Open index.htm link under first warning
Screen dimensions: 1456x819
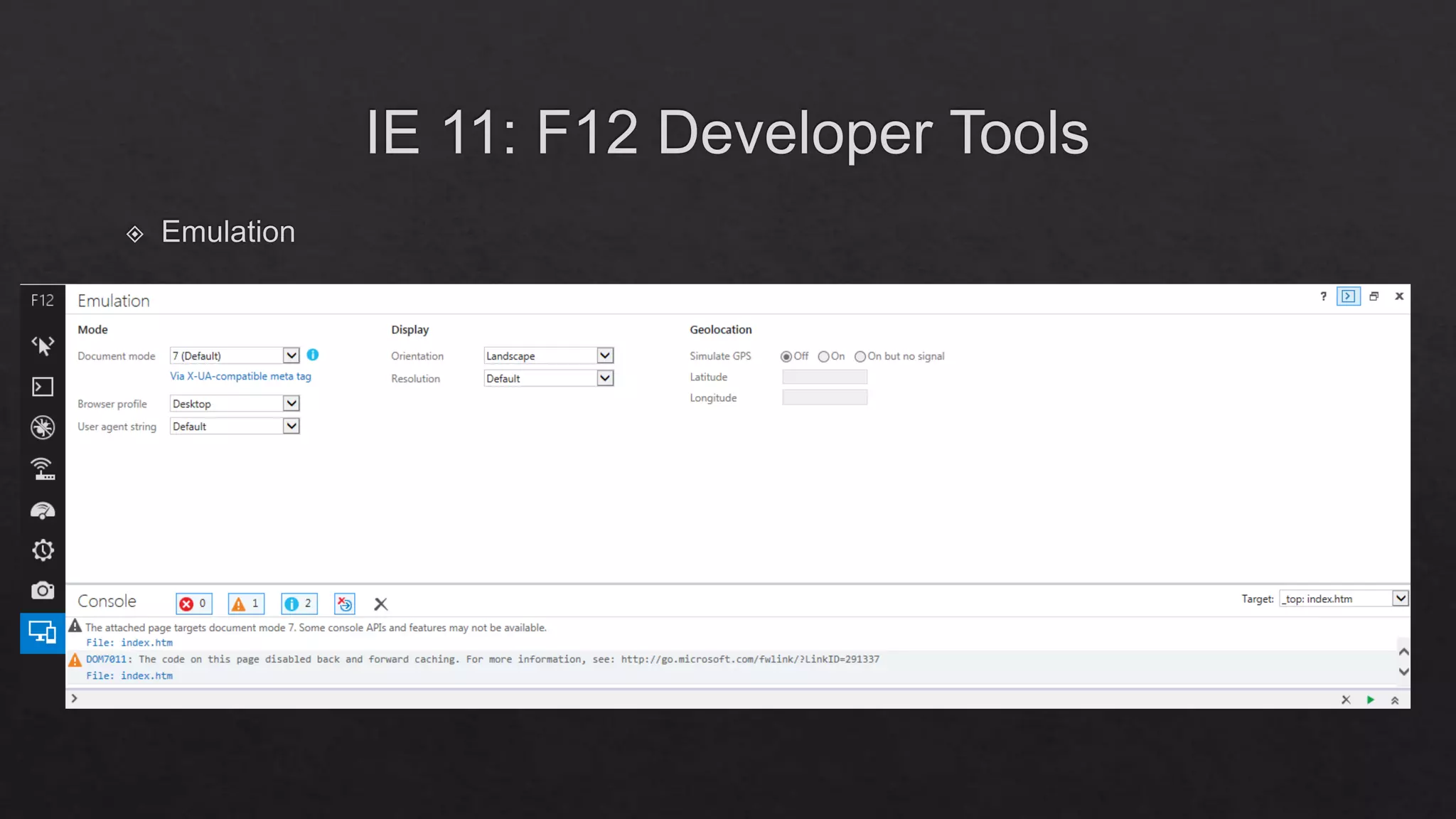146,643
